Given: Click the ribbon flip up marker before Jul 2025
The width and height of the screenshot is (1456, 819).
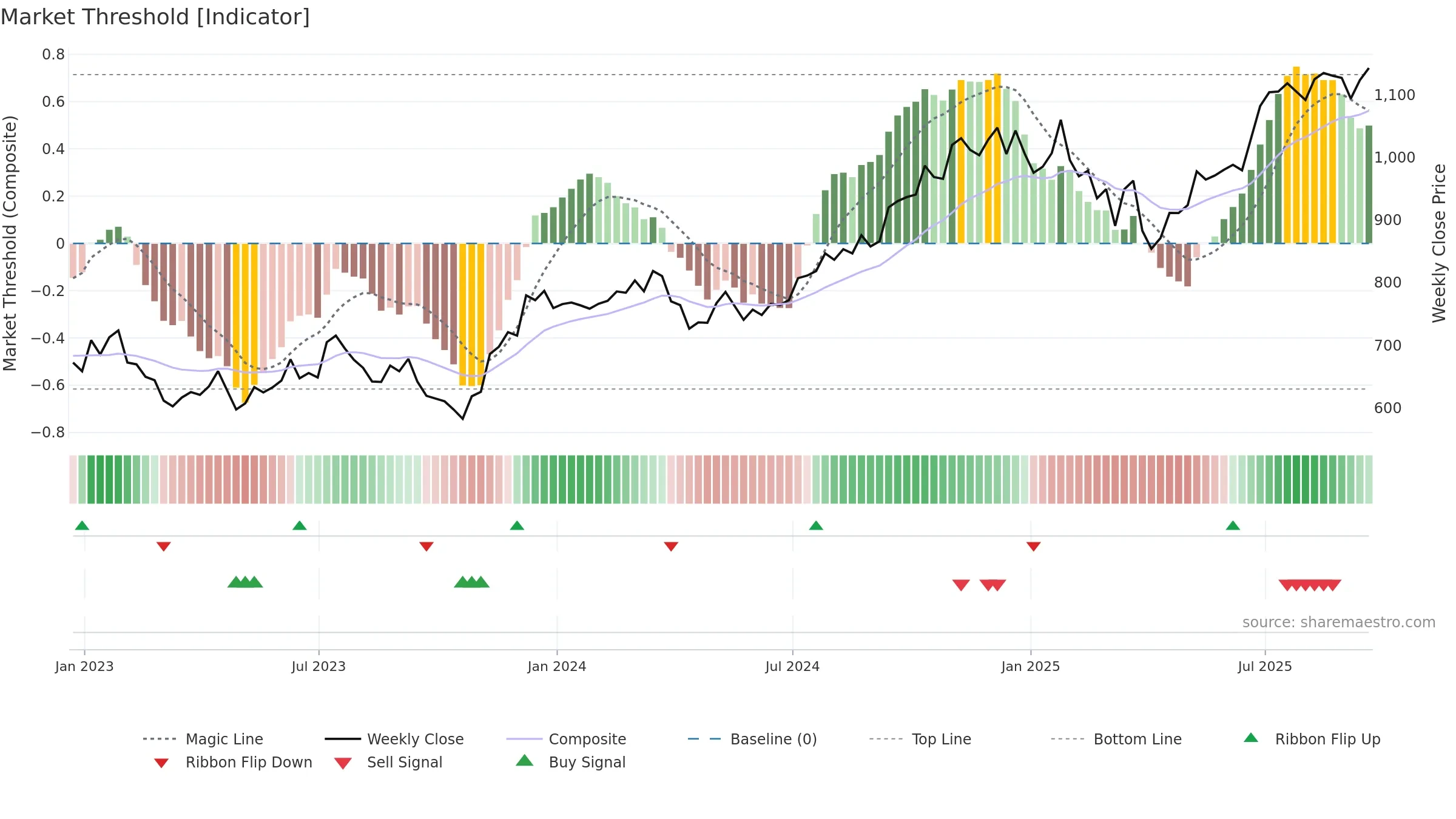Looking at the screenshot, I should point(1233,525).
